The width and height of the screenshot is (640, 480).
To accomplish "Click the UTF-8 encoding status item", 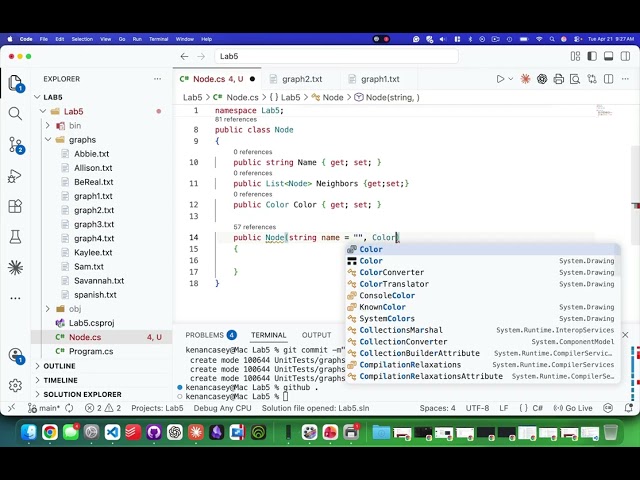I will tap(477, 408).
